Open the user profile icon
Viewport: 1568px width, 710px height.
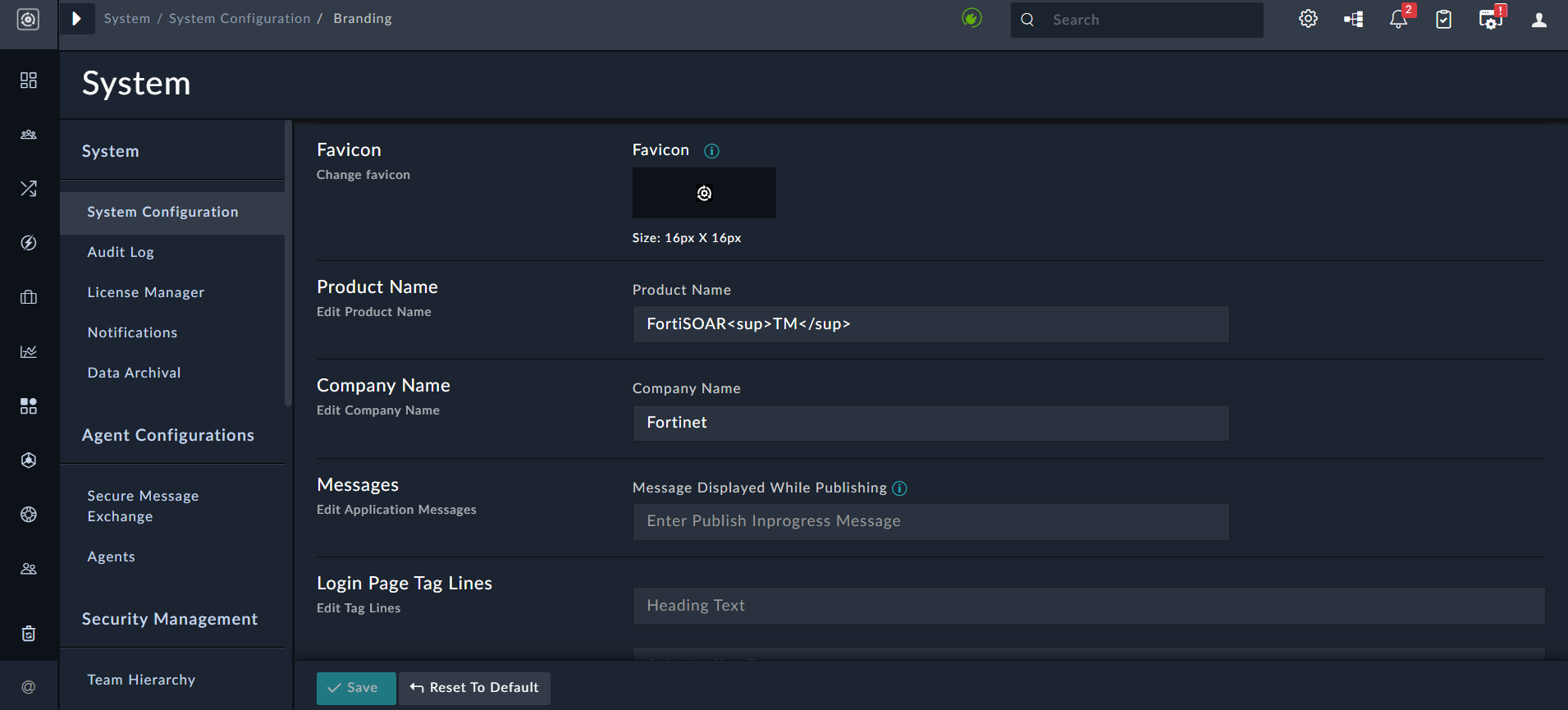1539,20
